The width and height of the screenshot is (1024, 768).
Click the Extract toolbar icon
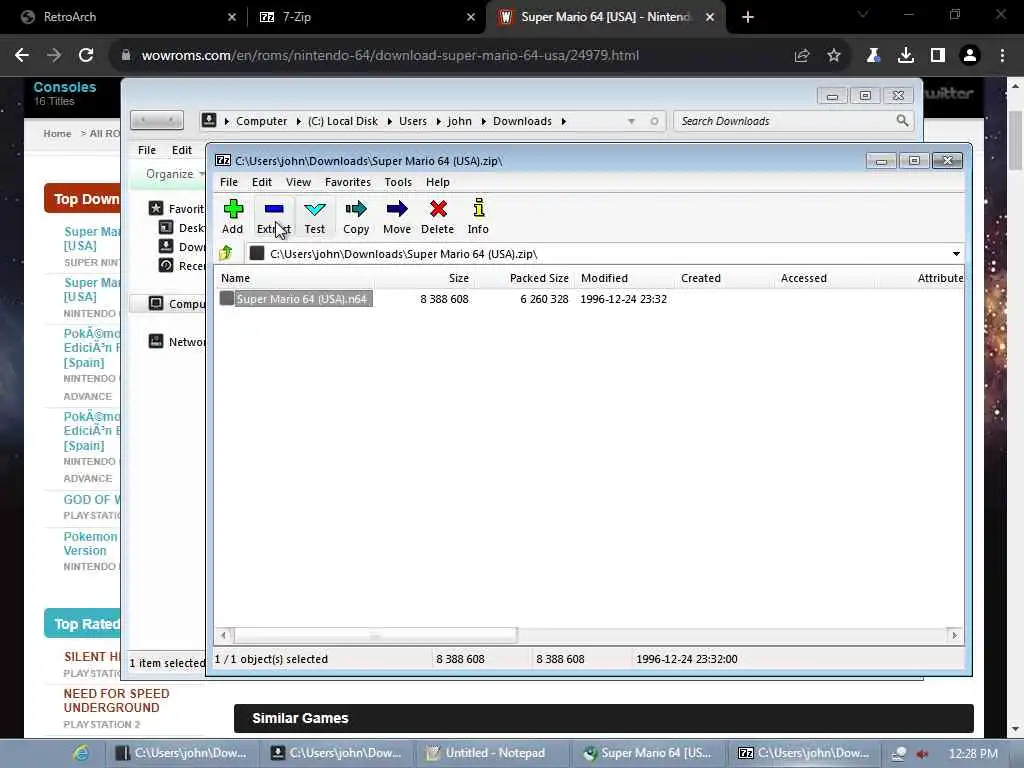pyautogui.click(x=274, y=217)
